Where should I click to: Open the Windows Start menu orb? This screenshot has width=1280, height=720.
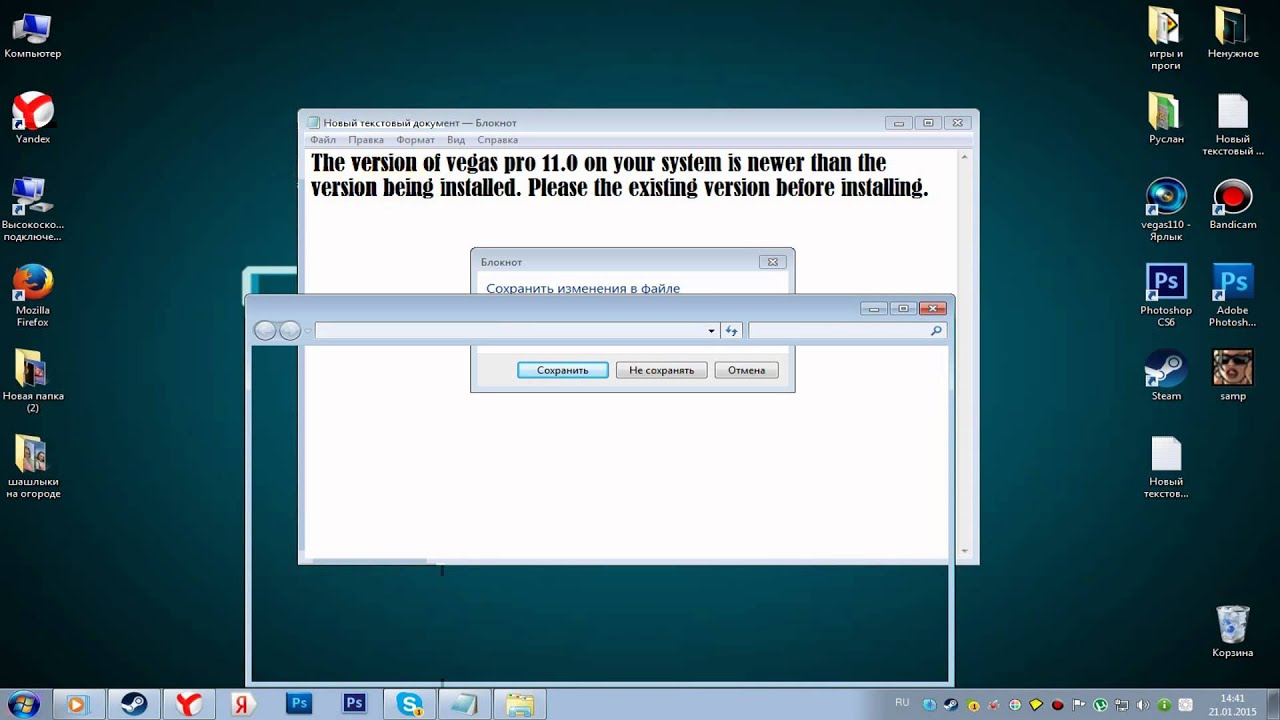(x=22, y=704)
